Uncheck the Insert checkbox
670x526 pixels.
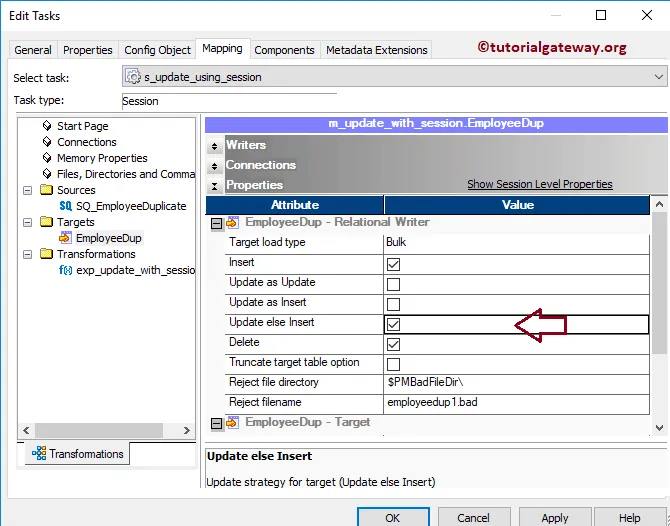[393, 264]
